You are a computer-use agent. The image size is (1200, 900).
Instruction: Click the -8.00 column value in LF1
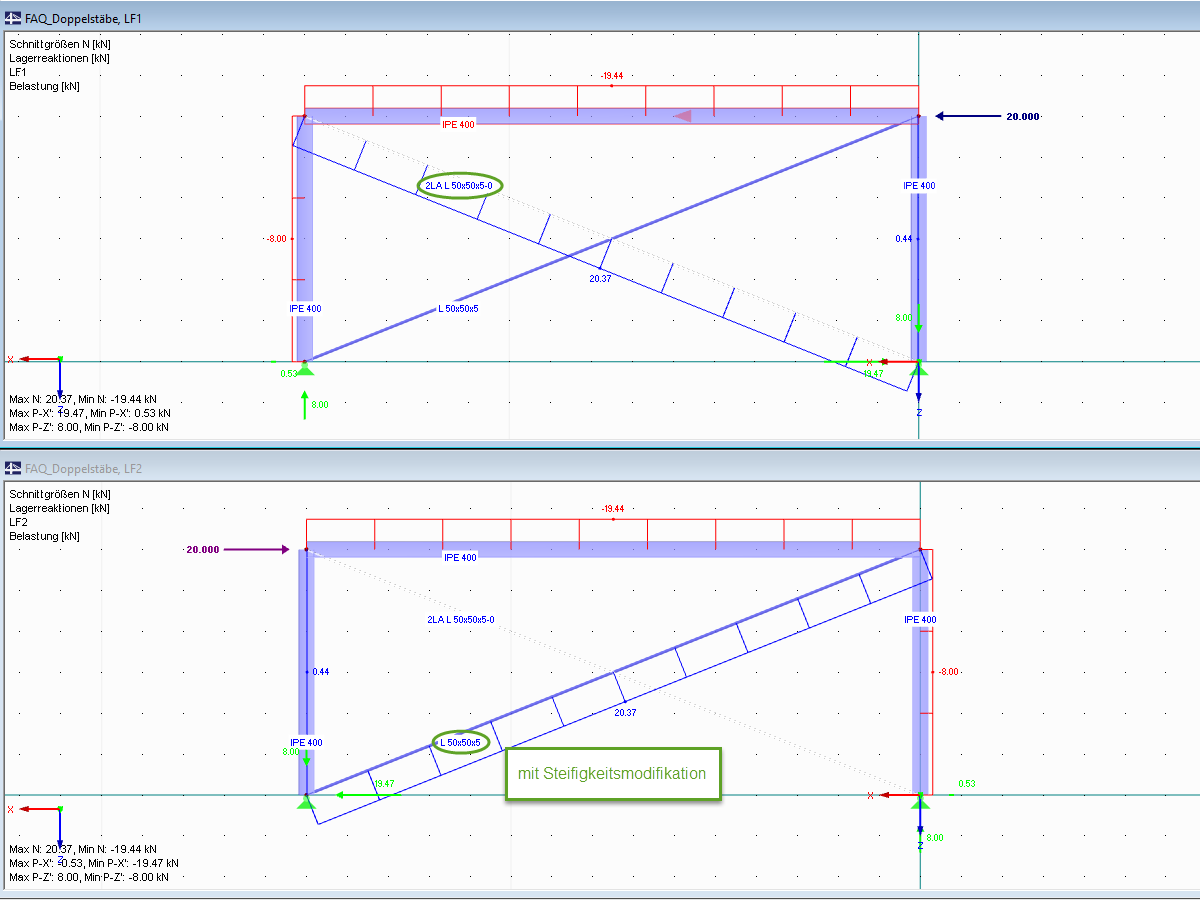point(276,239)
